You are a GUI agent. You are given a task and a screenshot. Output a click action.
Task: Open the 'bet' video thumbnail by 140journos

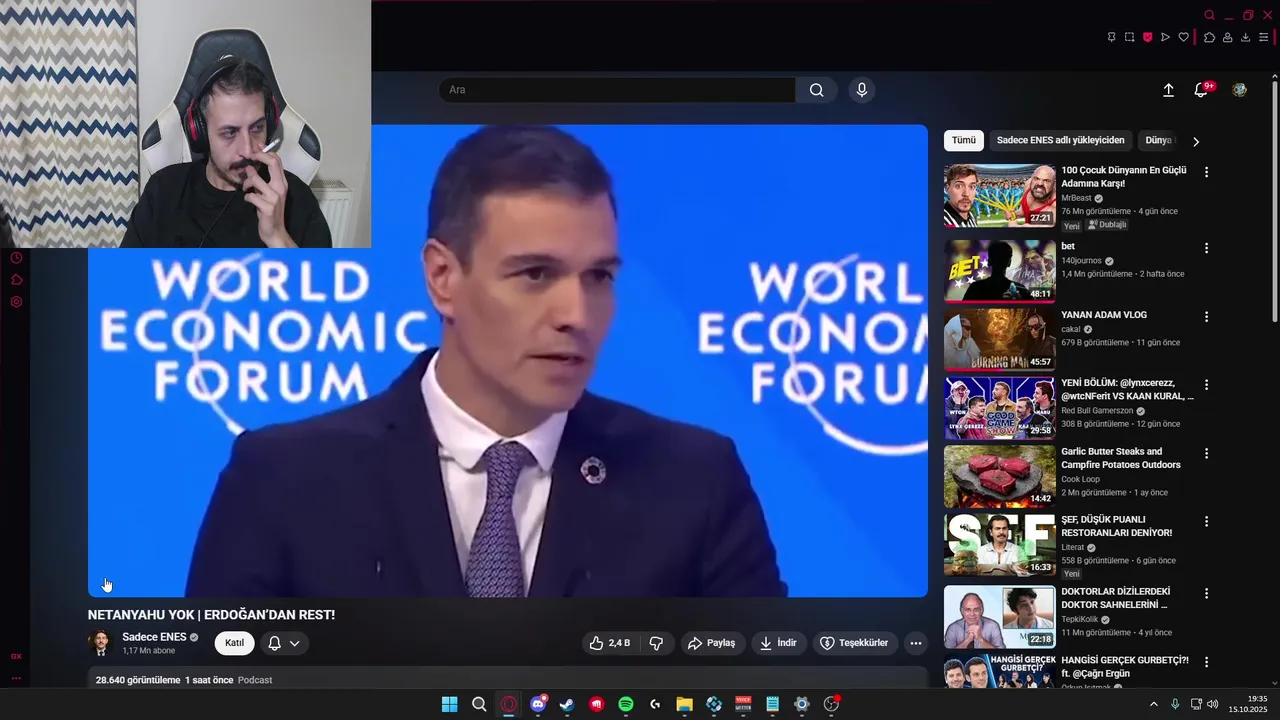[999, 271]
